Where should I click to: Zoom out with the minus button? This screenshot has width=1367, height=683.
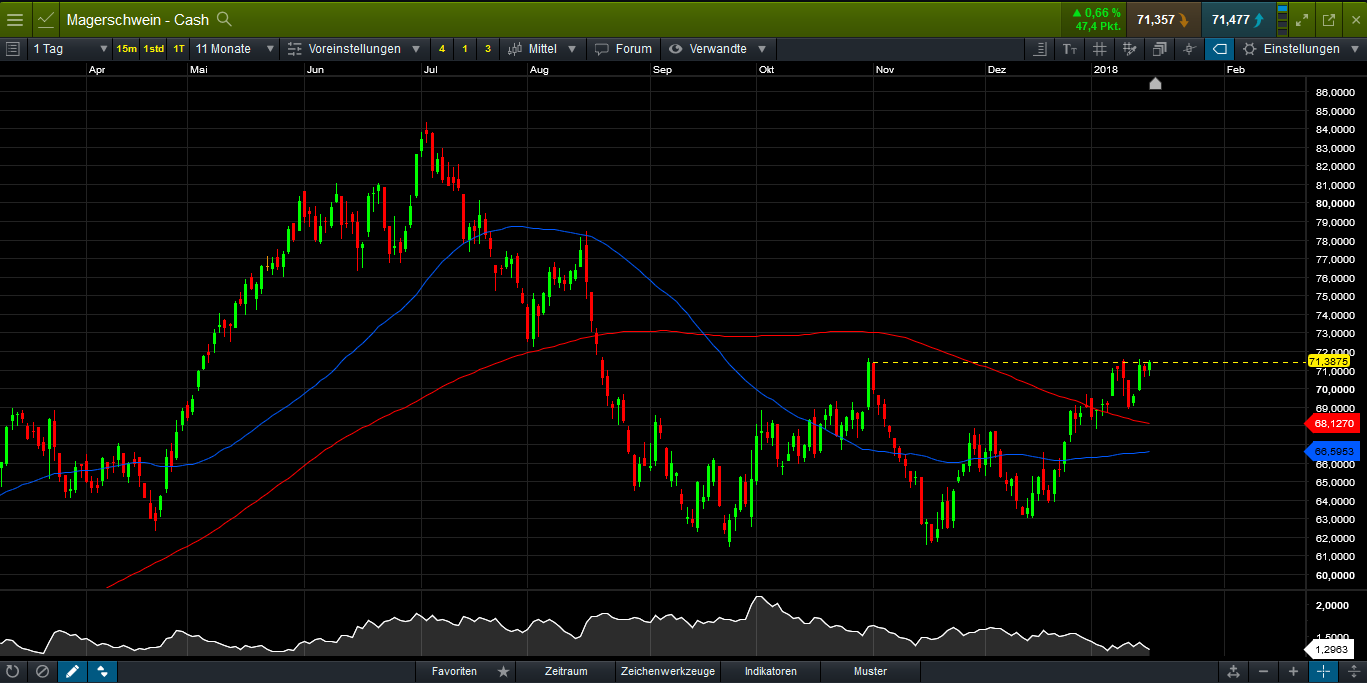(1264, 671)
